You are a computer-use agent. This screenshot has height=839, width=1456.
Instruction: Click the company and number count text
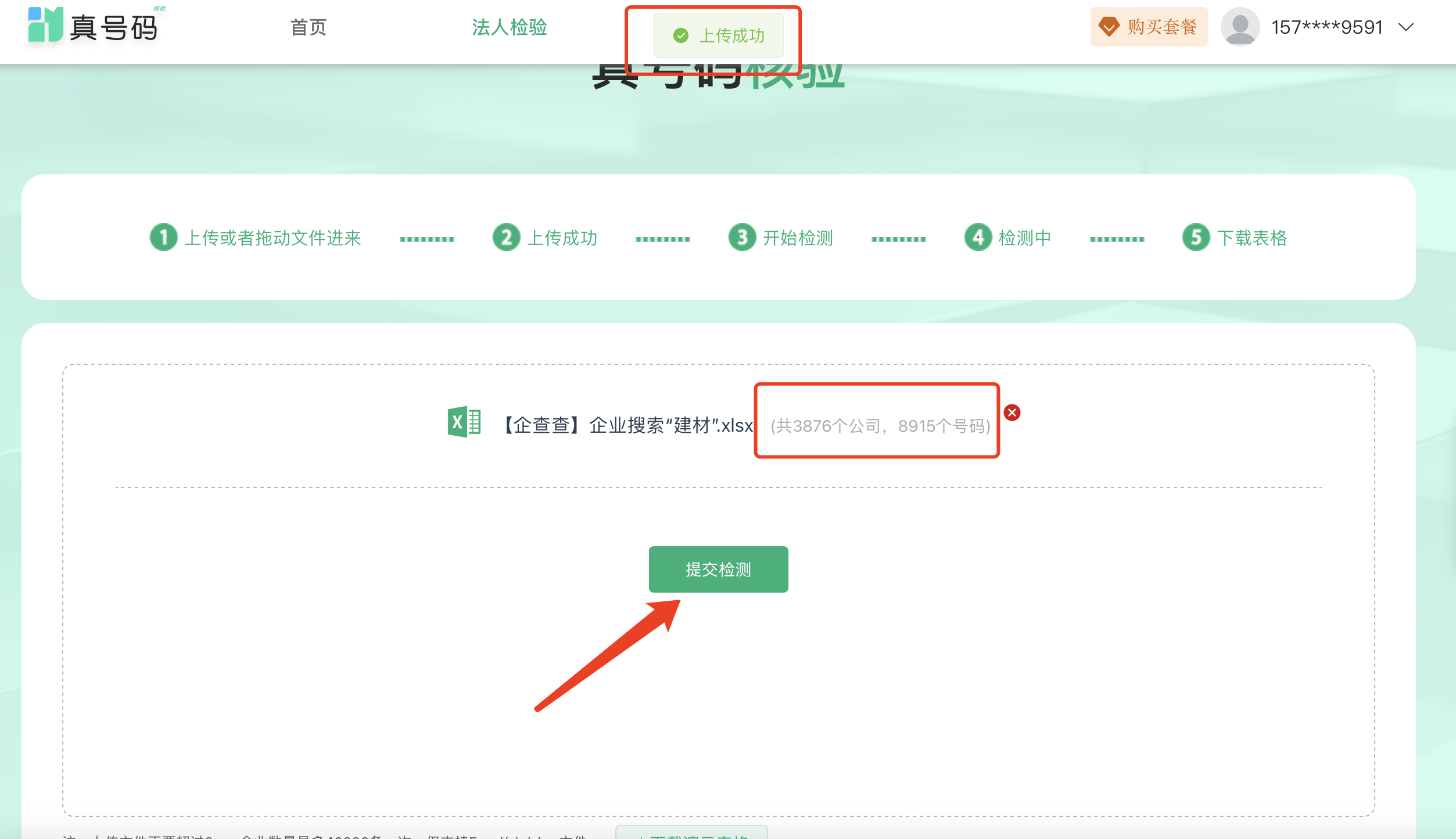(x=880, y=426)
